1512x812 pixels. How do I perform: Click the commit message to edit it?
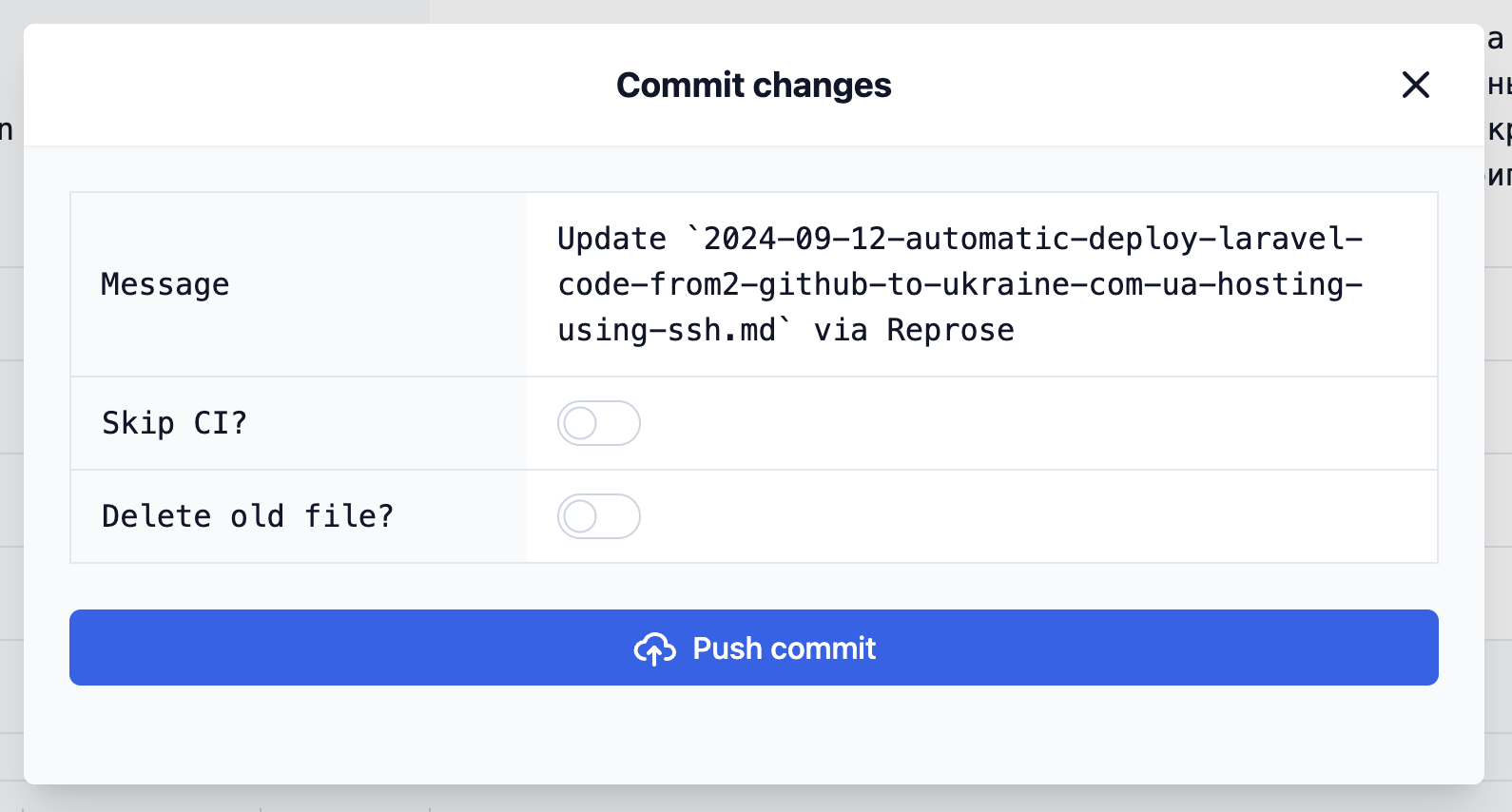click(960, 283)
